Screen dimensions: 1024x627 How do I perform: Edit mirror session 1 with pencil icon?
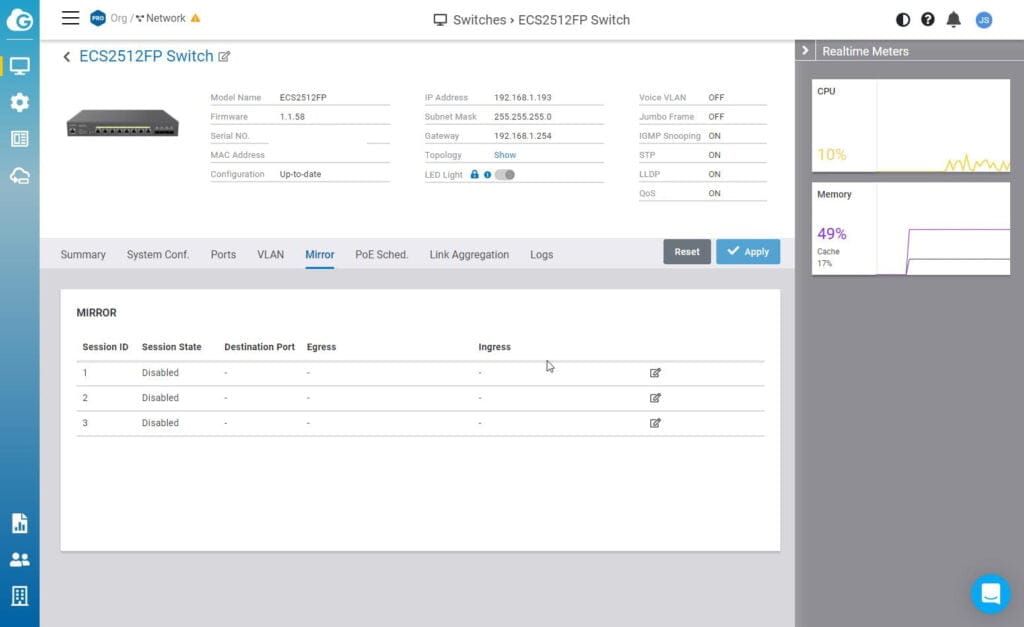click(655, 373)
